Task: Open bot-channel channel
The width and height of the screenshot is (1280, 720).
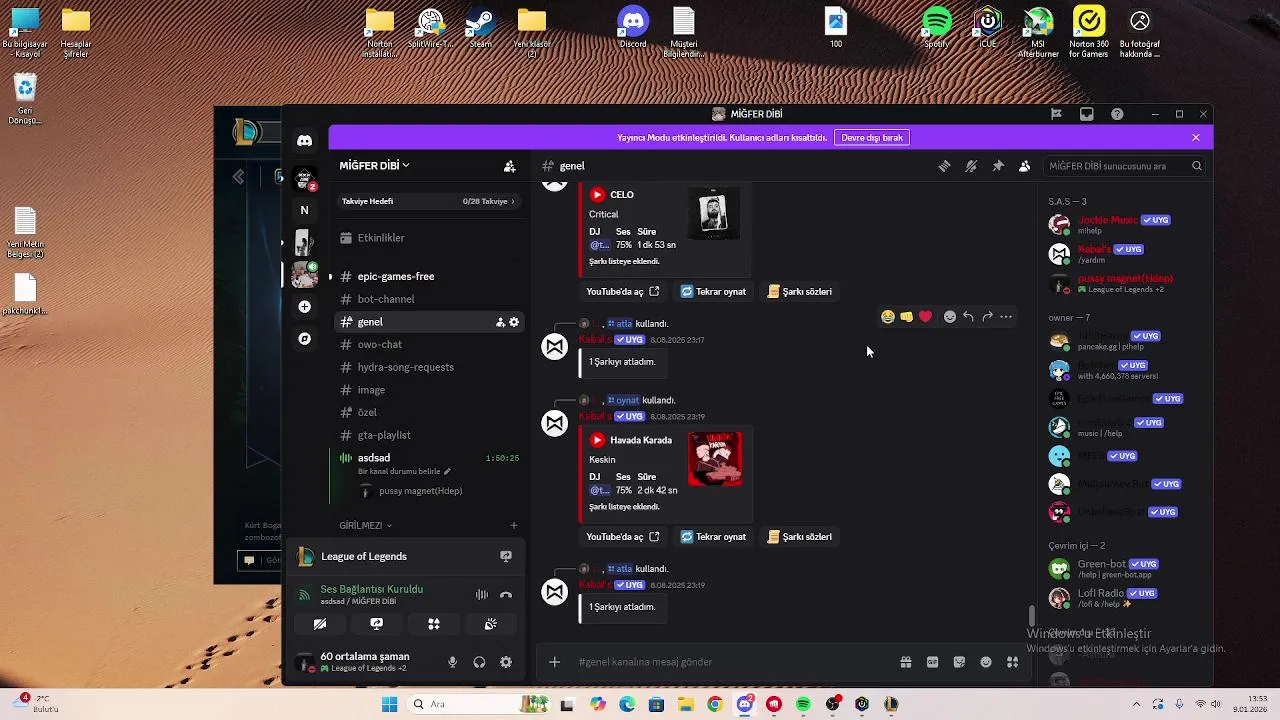Action: (428, 299)
